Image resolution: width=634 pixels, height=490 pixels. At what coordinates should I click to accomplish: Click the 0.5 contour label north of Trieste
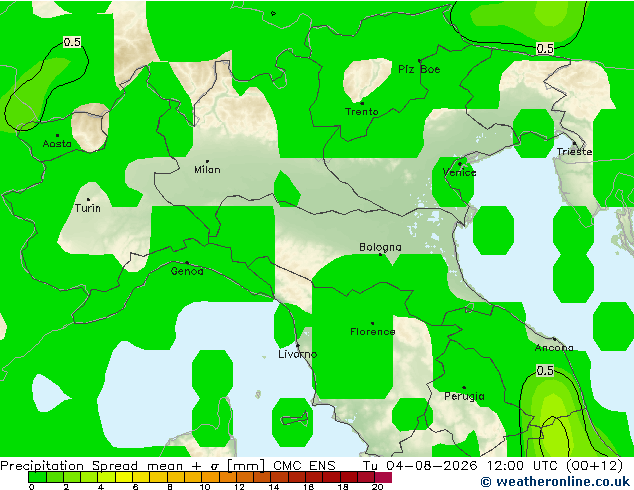coord(545,49)
